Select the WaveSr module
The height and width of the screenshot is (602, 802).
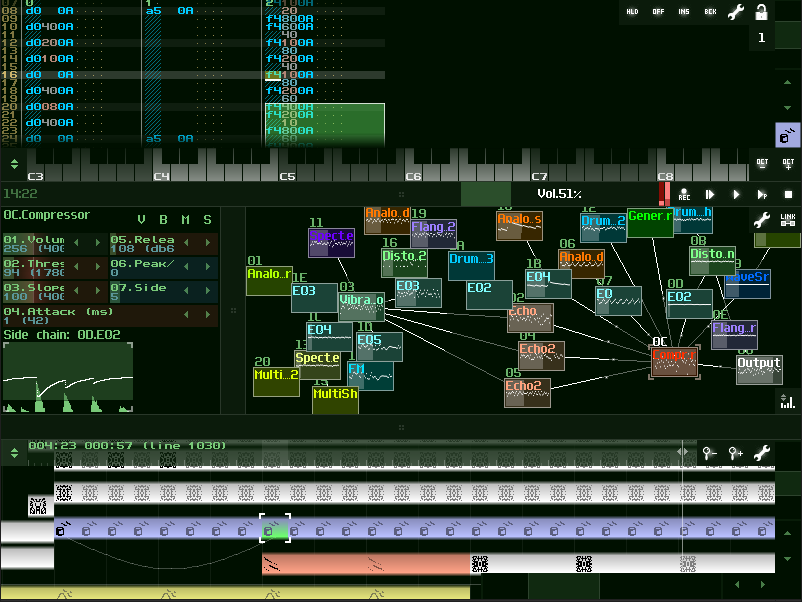pyautogui.click(x=747, y=284)
